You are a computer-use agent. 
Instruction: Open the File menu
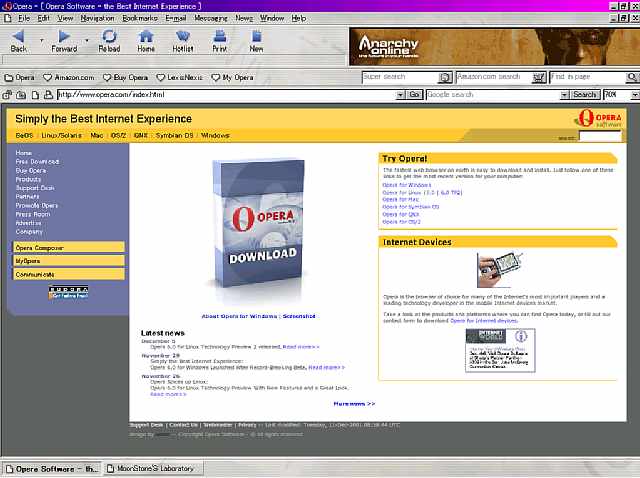(24, 18)
